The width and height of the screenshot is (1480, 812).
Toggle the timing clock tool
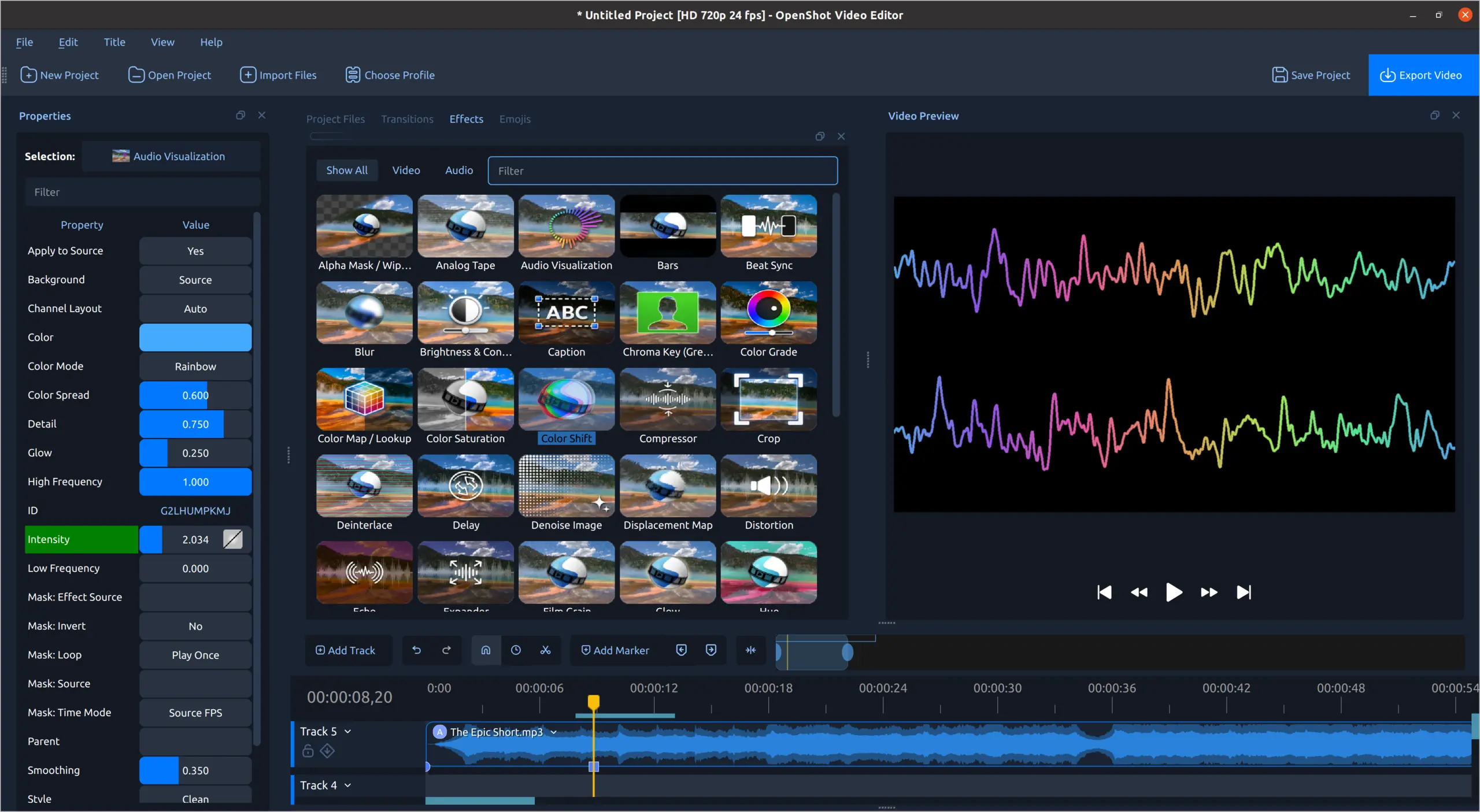coord(516,650)
